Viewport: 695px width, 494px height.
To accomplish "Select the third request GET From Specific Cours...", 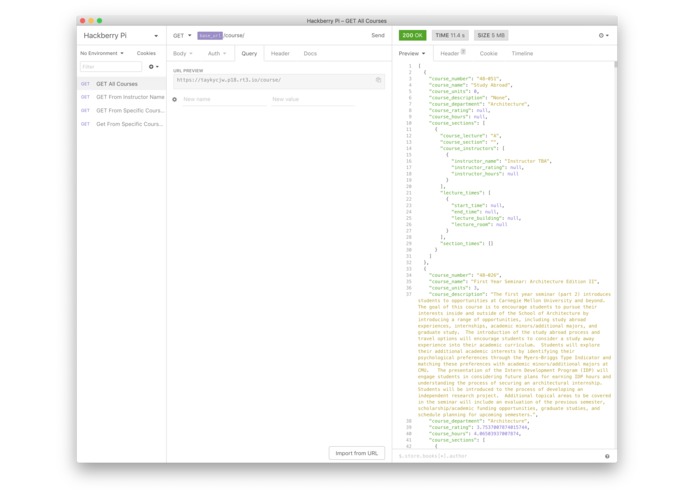I will click(121, 110).
